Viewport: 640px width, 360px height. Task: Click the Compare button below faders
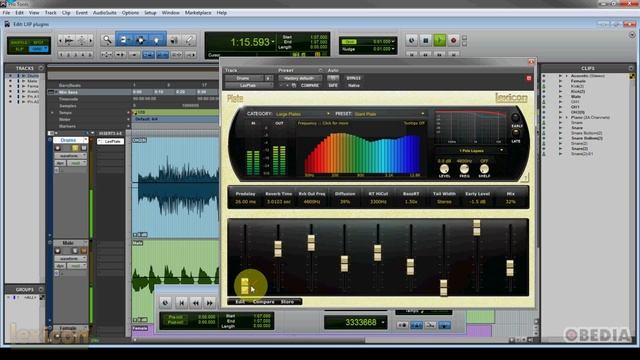pyautogui.click(x=264, y=302)
